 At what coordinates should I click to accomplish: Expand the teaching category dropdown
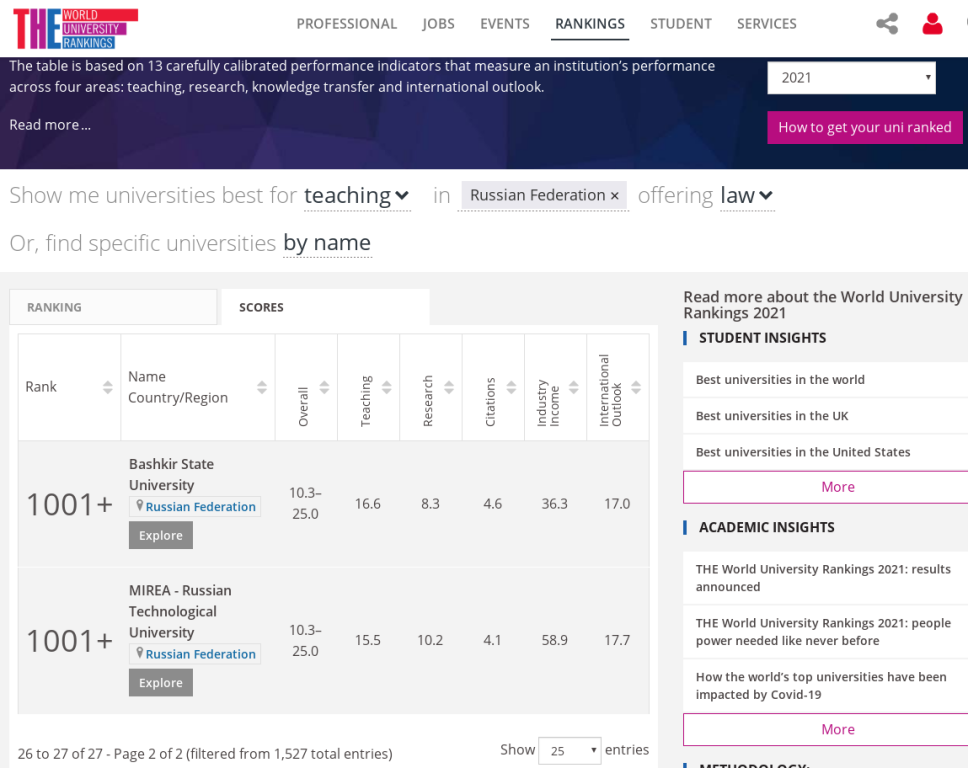[x=357, y=196]
